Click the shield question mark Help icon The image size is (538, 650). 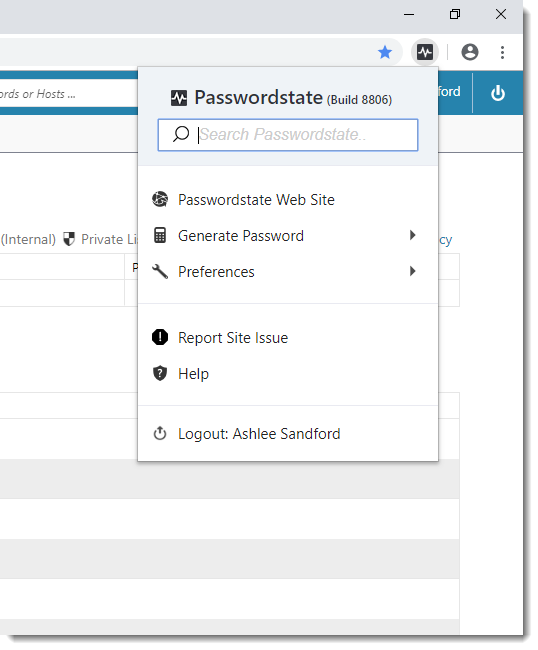coord(160,373)
